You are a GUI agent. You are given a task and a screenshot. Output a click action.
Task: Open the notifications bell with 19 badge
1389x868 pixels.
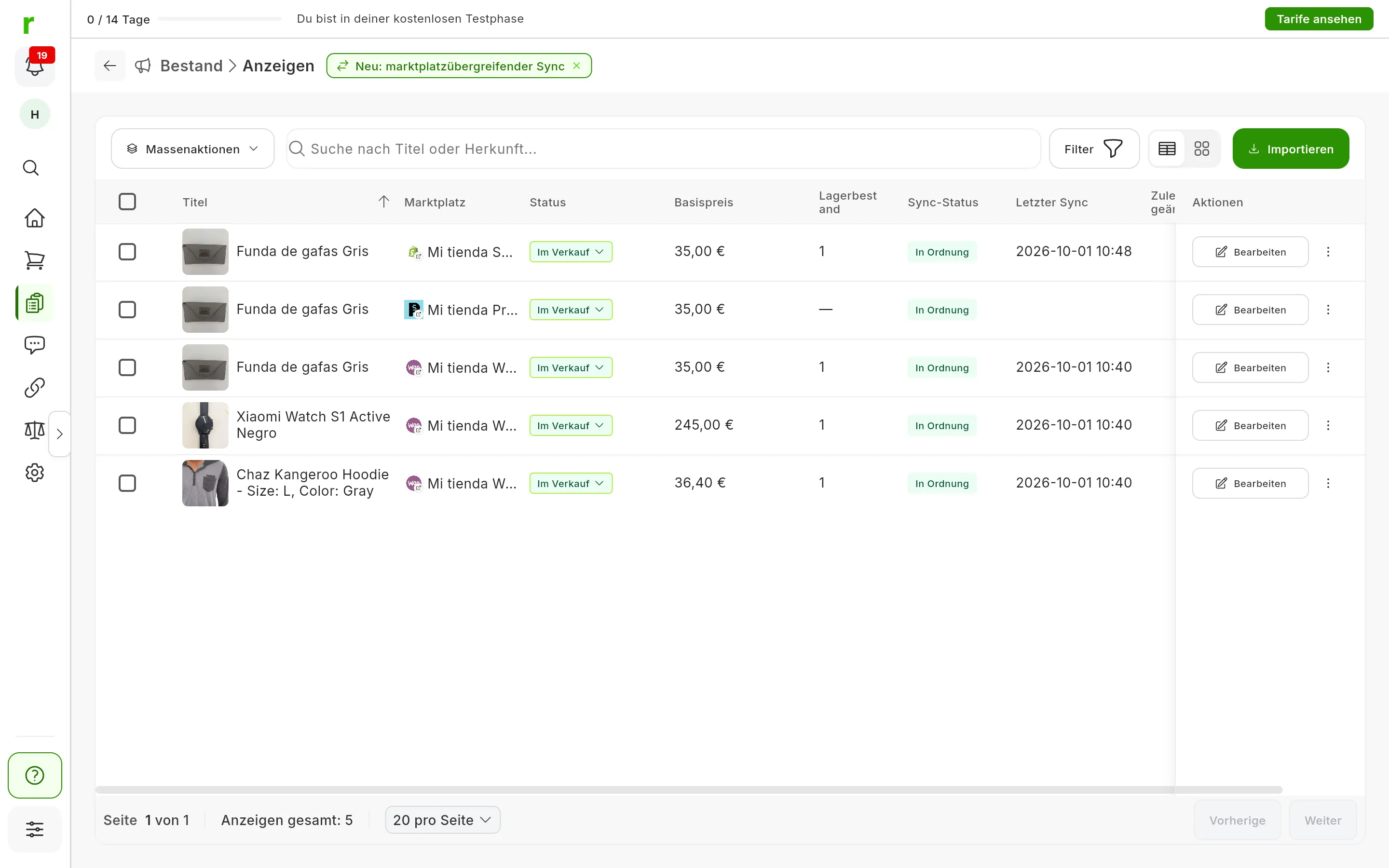[34, 66]
